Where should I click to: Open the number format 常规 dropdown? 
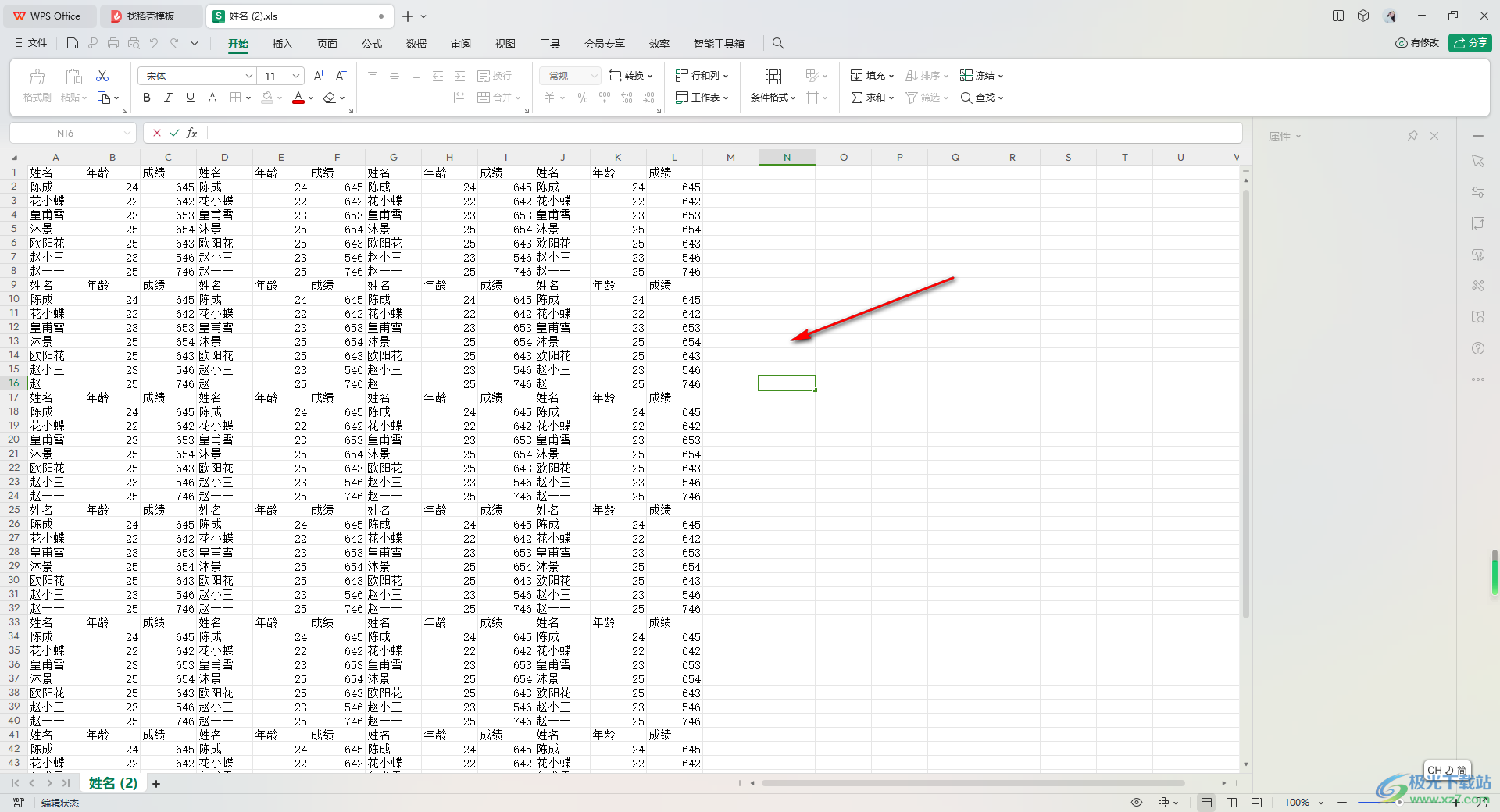[x=595, y=76]
